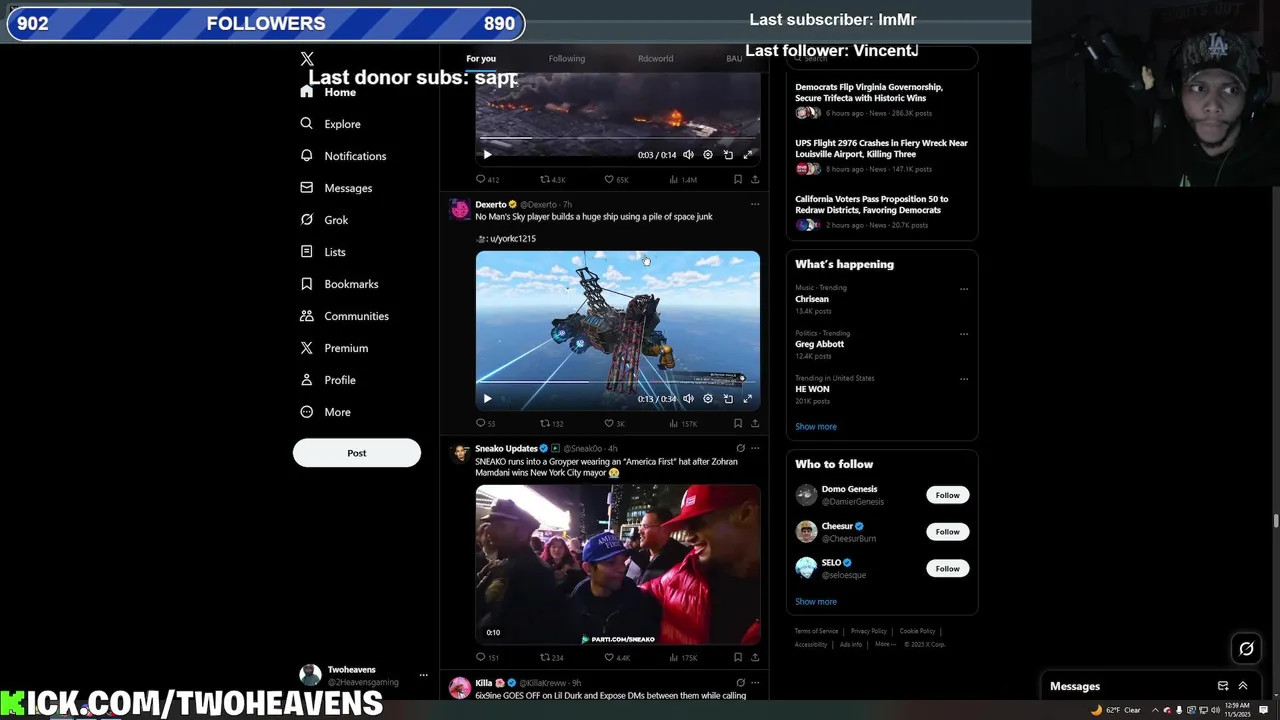Click the white Post button

coord(357,453)
